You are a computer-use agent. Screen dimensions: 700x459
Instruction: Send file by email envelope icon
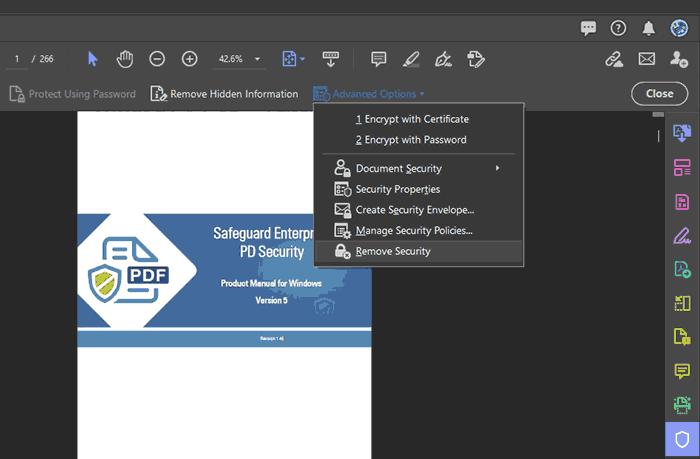pyautogui.click(x=646, y=59)
